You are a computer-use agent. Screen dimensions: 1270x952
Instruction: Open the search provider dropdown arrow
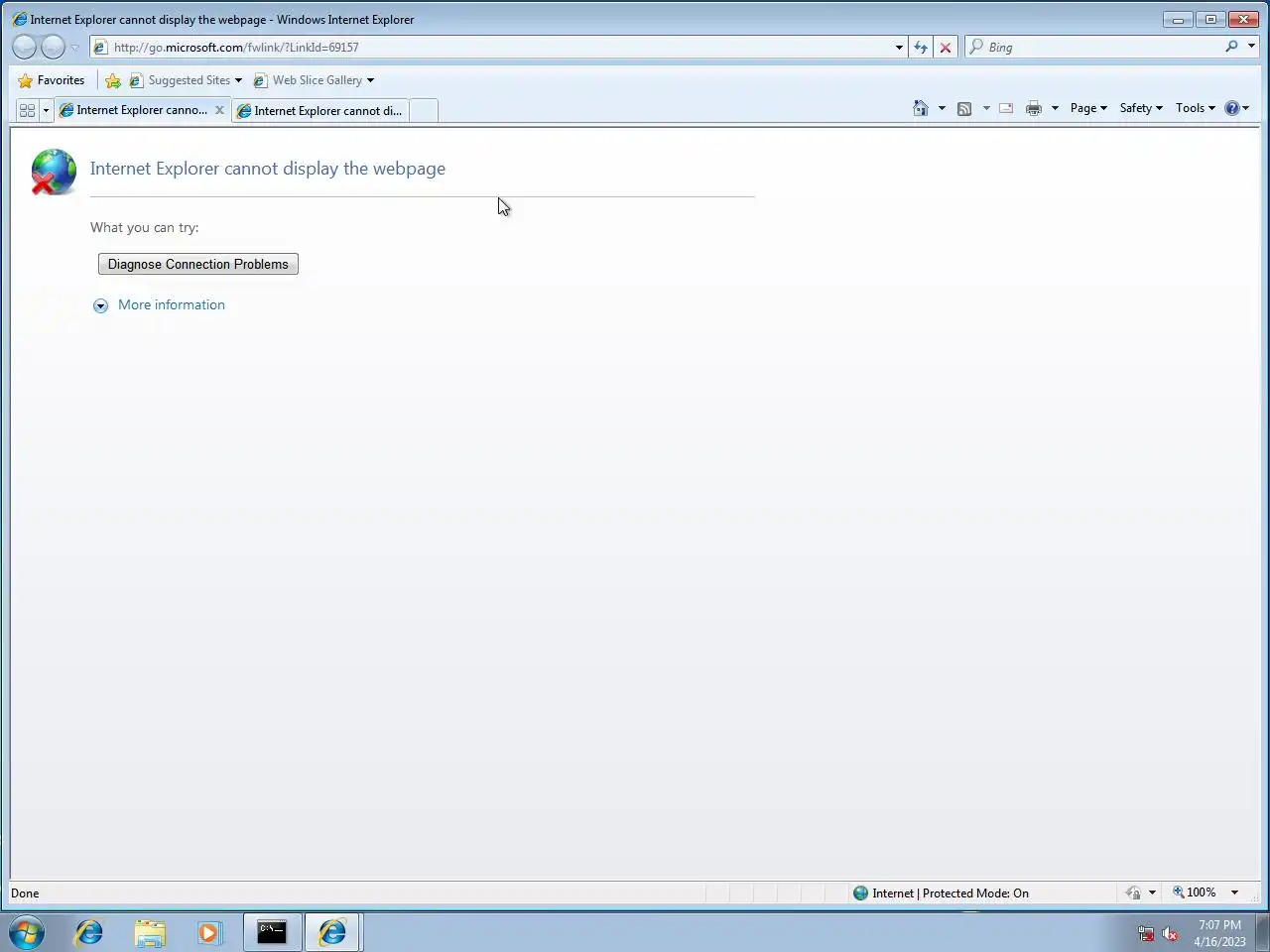[x=1251, y=47]
